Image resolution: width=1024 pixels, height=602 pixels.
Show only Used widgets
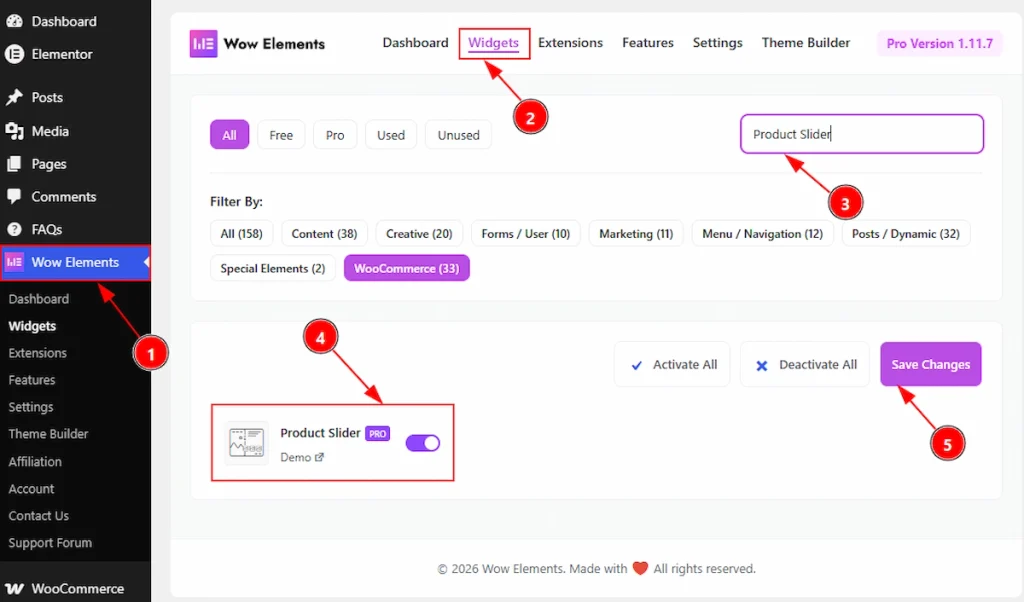tap(391, 135)
